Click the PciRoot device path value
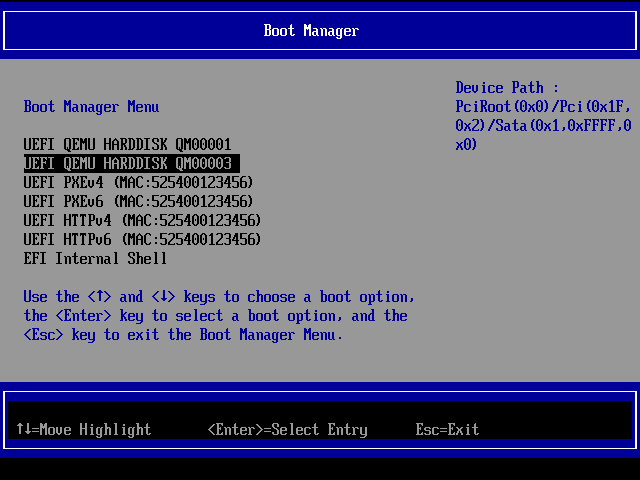640x480 pixels. [x=543, y=126]
